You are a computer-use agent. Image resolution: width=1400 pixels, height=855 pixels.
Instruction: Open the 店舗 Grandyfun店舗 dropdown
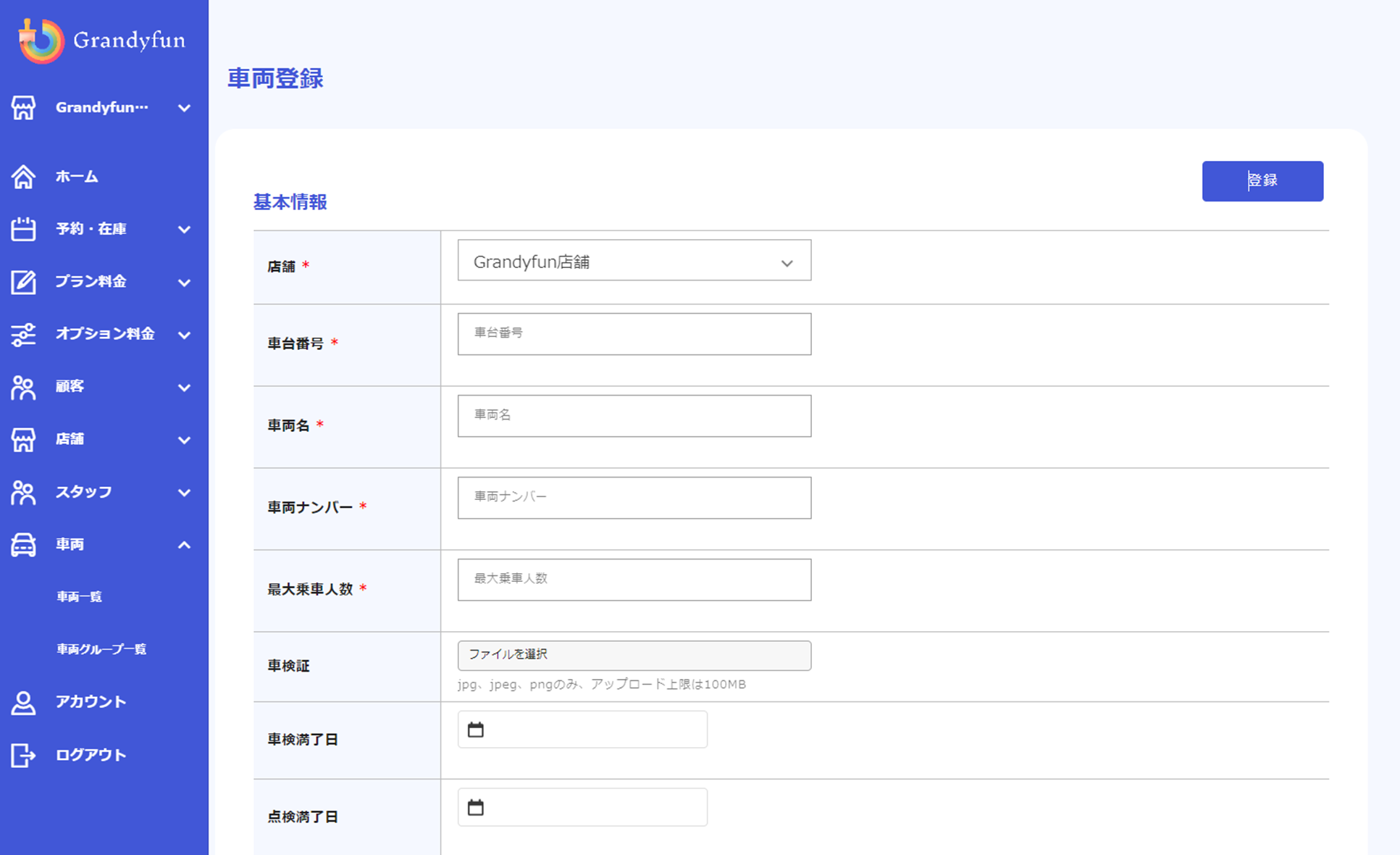pyautogui.click(x=634, y=261)
